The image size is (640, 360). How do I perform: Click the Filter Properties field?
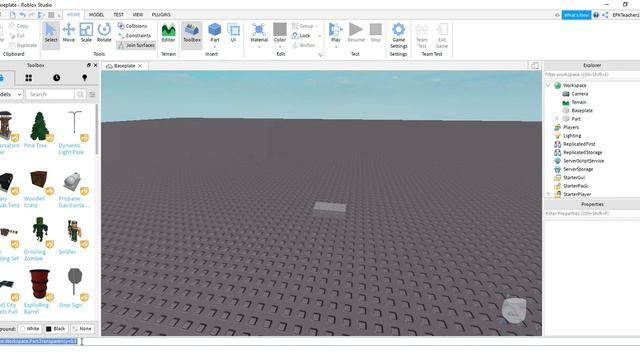pyautogui.click(x=592, y=213)
